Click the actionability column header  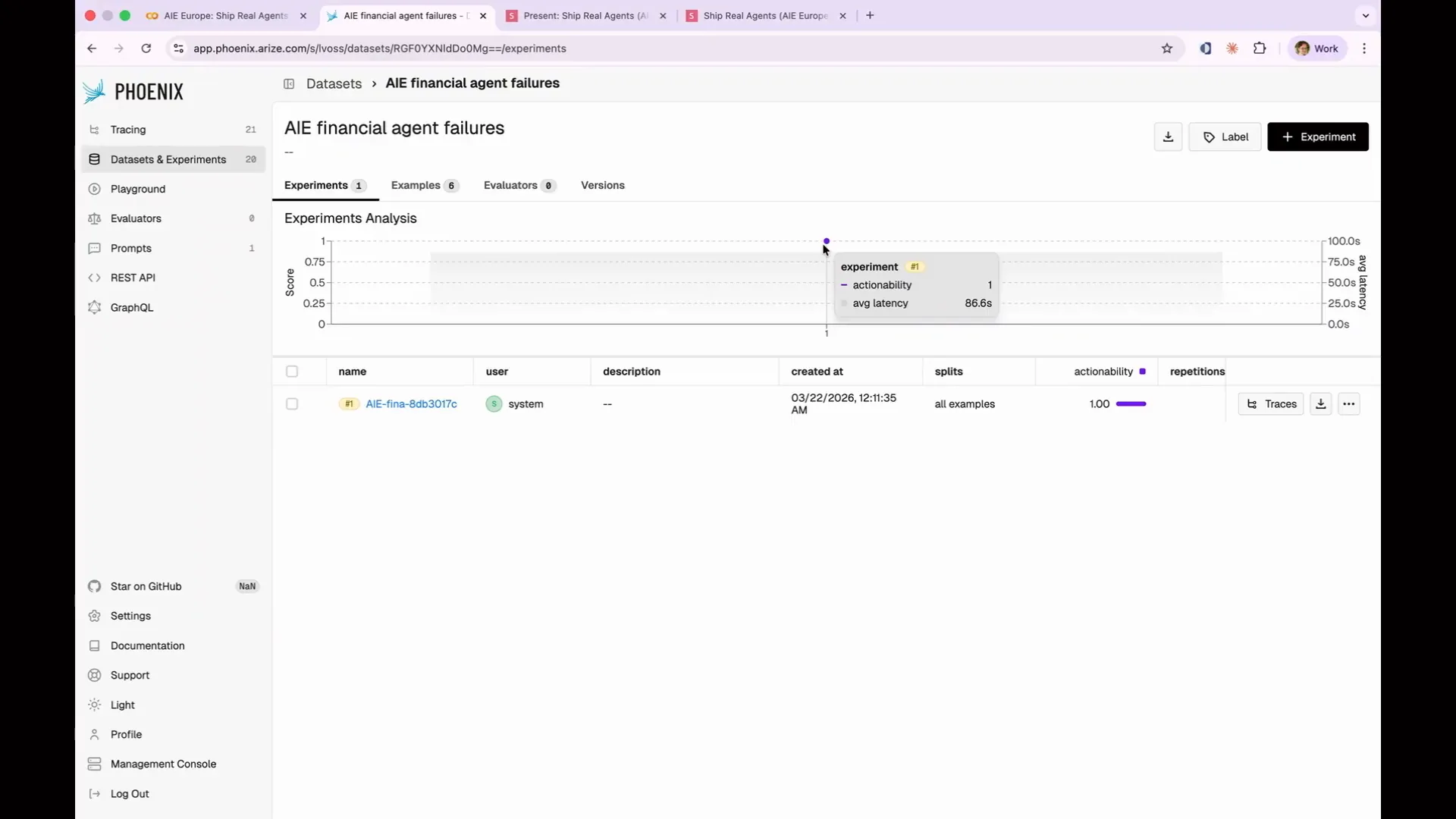pyautogui.click(x=1103, y=372)
